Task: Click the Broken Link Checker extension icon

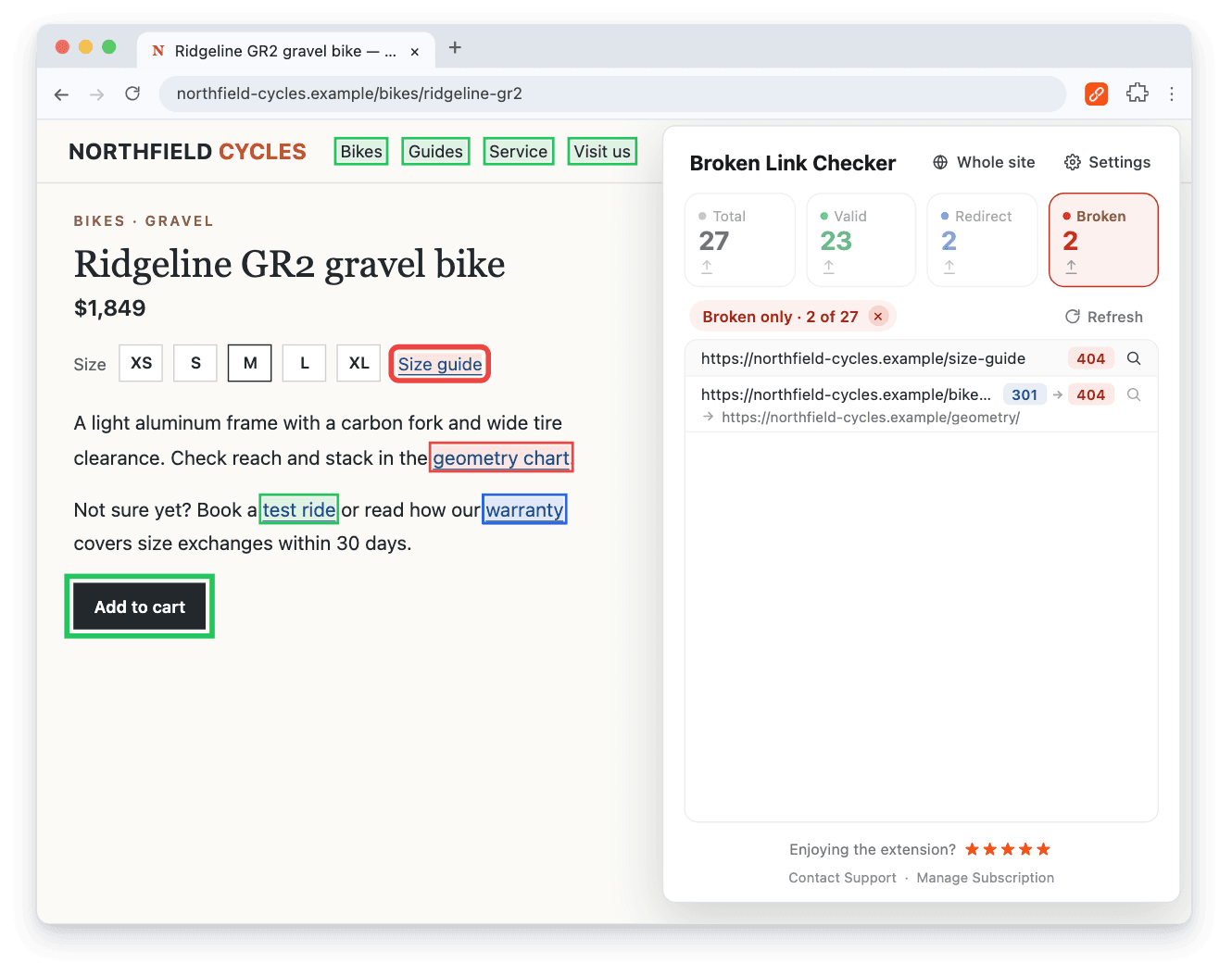Action: [x=1096, y=94]
